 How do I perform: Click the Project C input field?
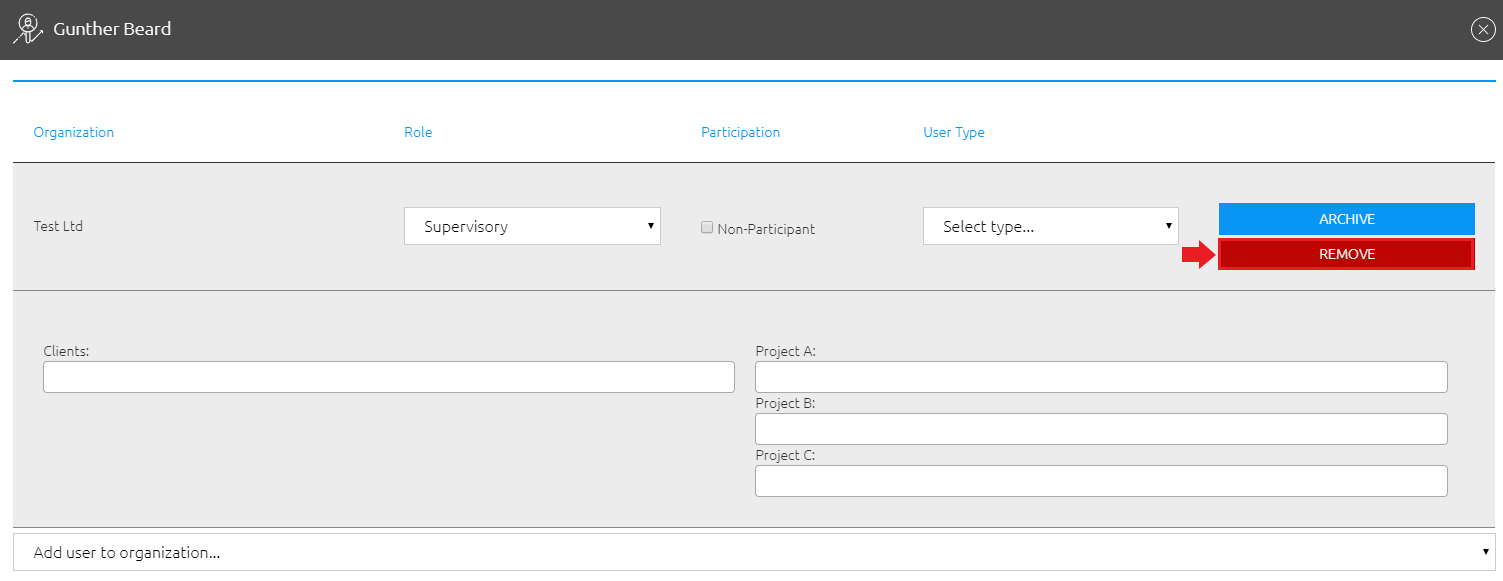pos(1100,481)
